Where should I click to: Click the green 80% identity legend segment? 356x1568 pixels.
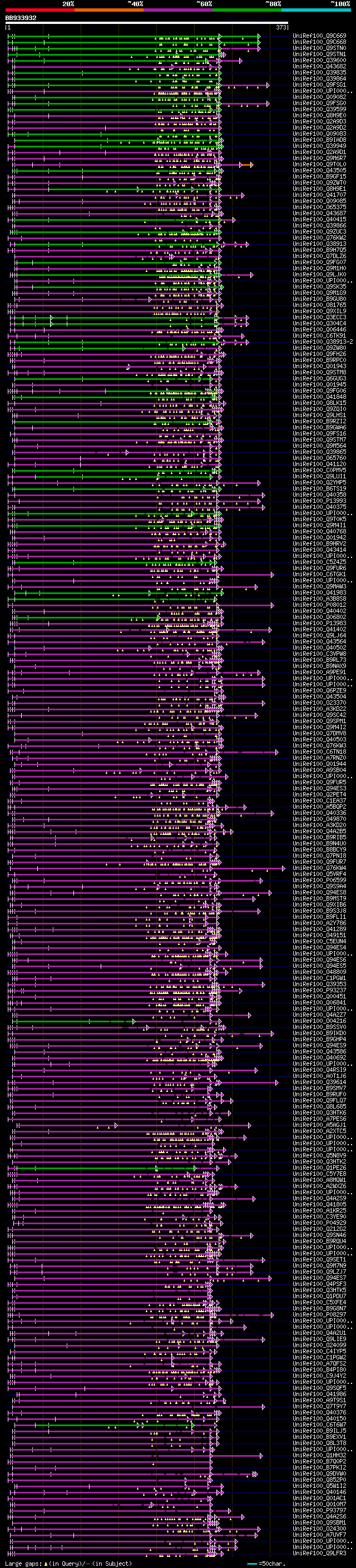(247, 10)
